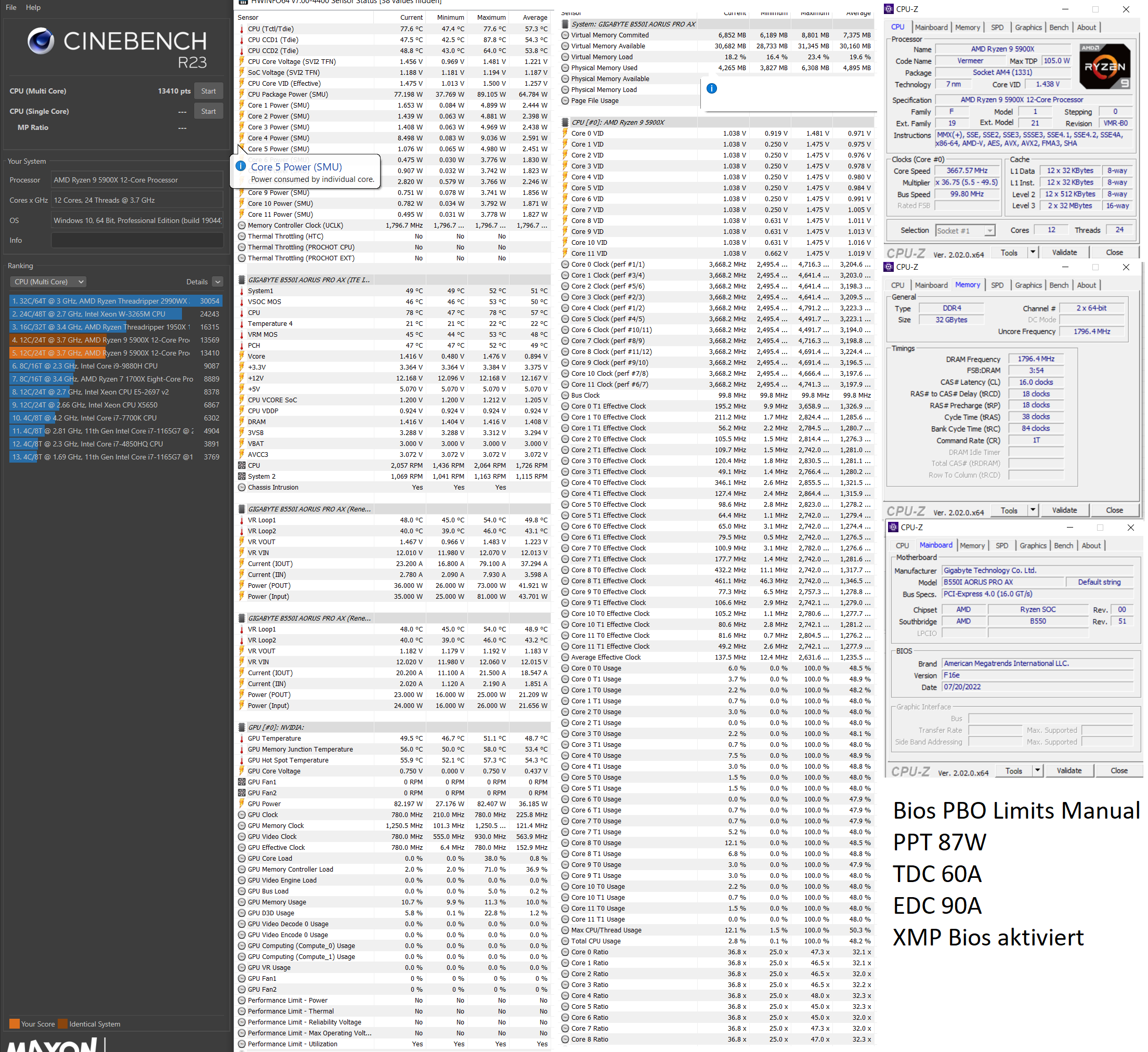Screen dimensions: 1148x1052
Task: Click the fan icon next to GPU Fan1 RPM
Action: pos(241,782)
